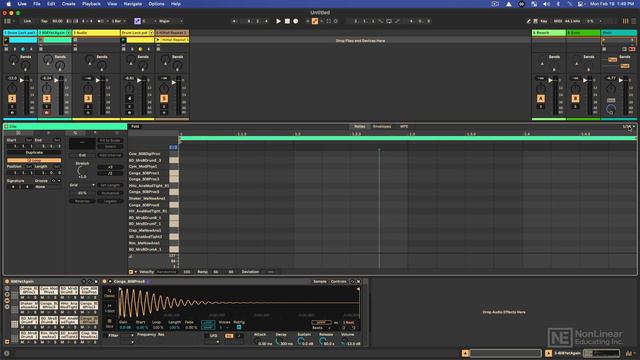Open the Navigate menu

point(133,4)
